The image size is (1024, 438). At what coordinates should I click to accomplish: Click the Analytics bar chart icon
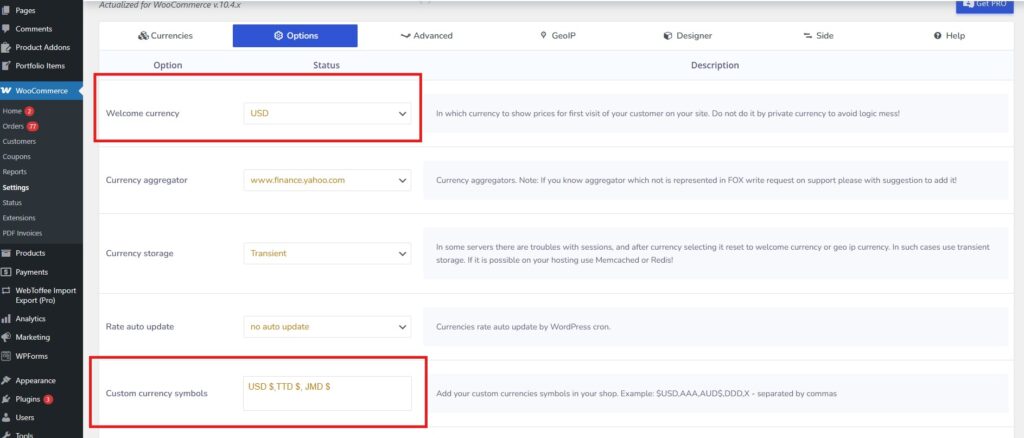point(7,319)
